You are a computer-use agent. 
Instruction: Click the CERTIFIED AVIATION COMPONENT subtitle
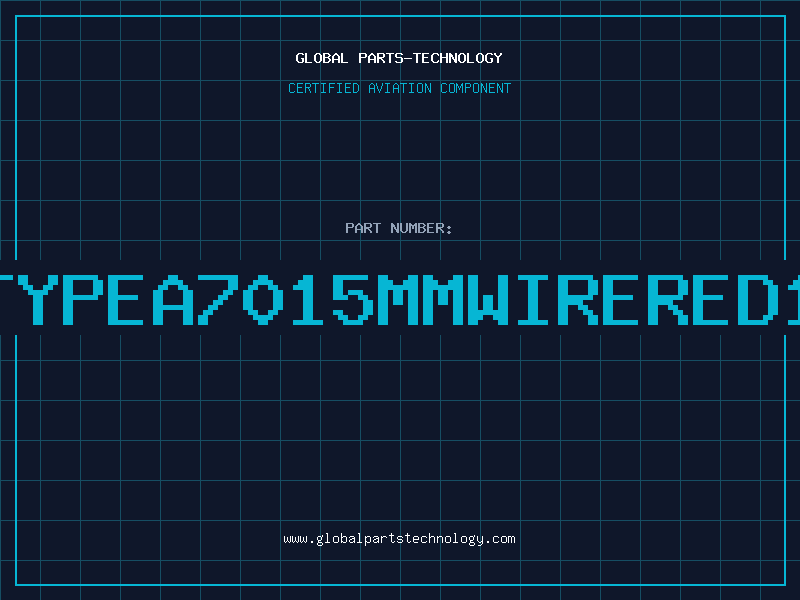(399, 88)
